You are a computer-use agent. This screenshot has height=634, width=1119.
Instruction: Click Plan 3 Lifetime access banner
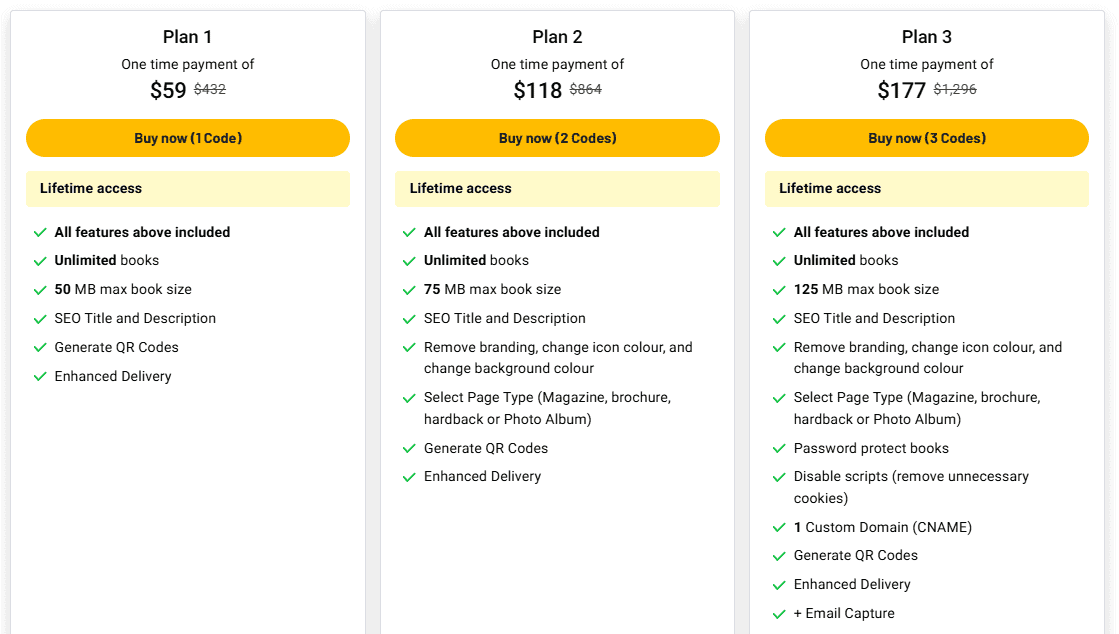(927, 189)
